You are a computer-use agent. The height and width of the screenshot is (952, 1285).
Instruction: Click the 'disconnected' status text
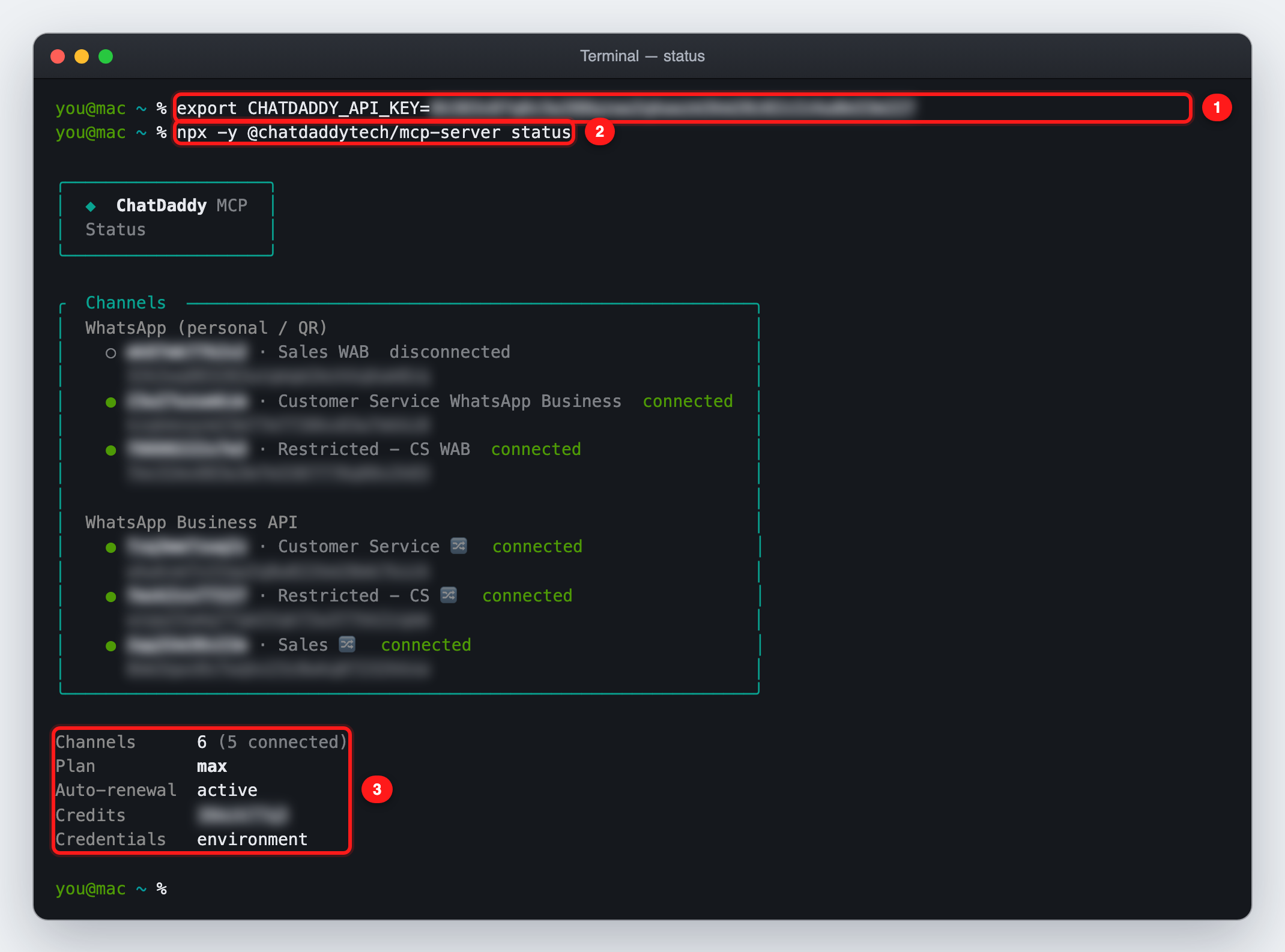coord(450,352)
